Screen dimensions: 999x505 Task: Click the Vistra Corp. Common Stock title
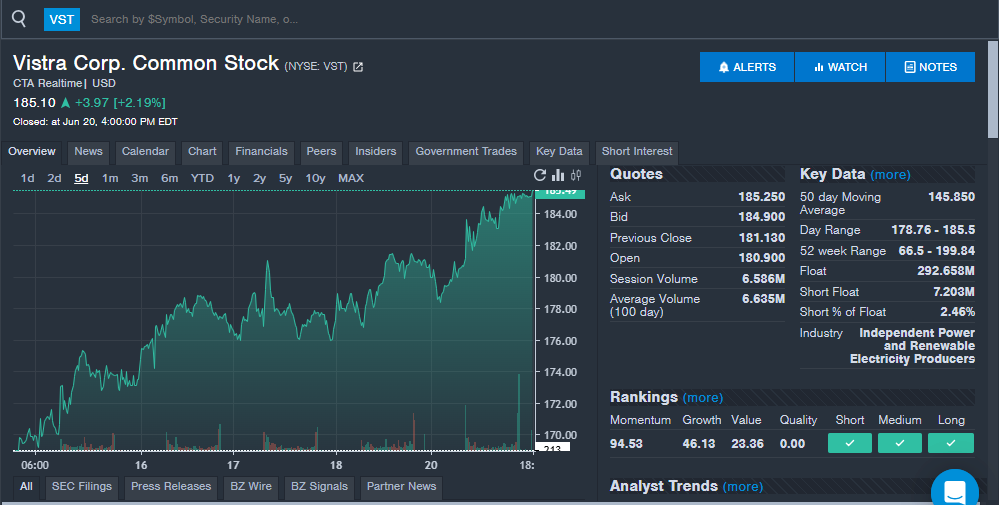click(146, 63)
